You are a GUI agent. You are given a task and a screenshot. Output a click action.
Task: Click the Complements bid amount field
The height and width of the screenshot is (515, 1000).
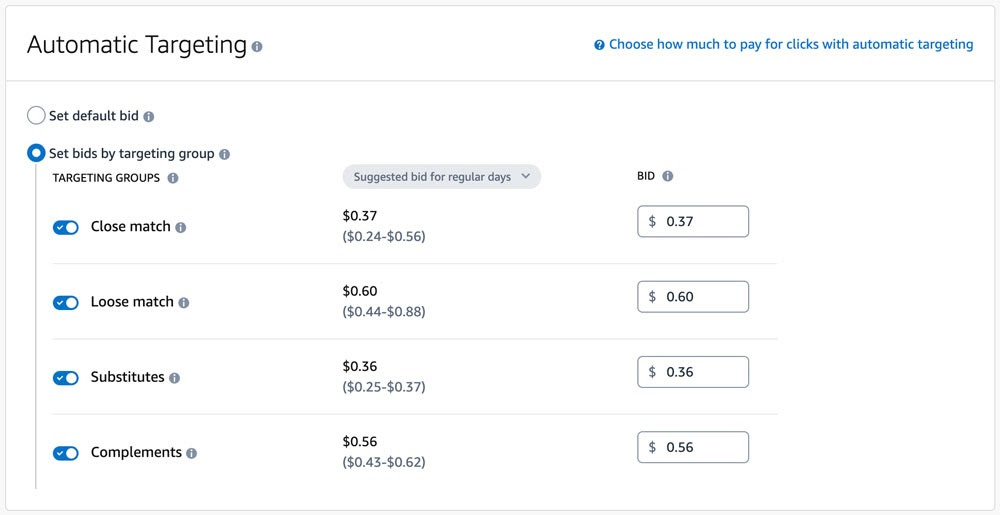(700, 447)
